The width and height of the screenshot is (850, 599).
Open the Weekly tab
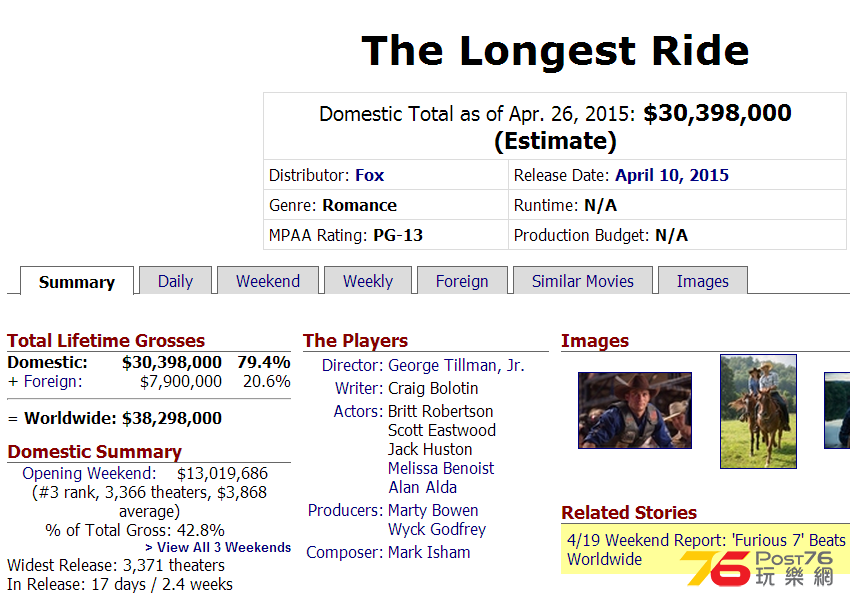[x=368, y=281]
